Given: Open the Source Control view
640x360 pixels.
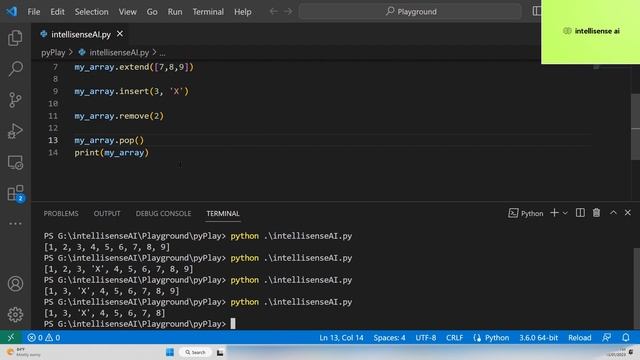Looking at the screenshot, I should tap(15, 100).
